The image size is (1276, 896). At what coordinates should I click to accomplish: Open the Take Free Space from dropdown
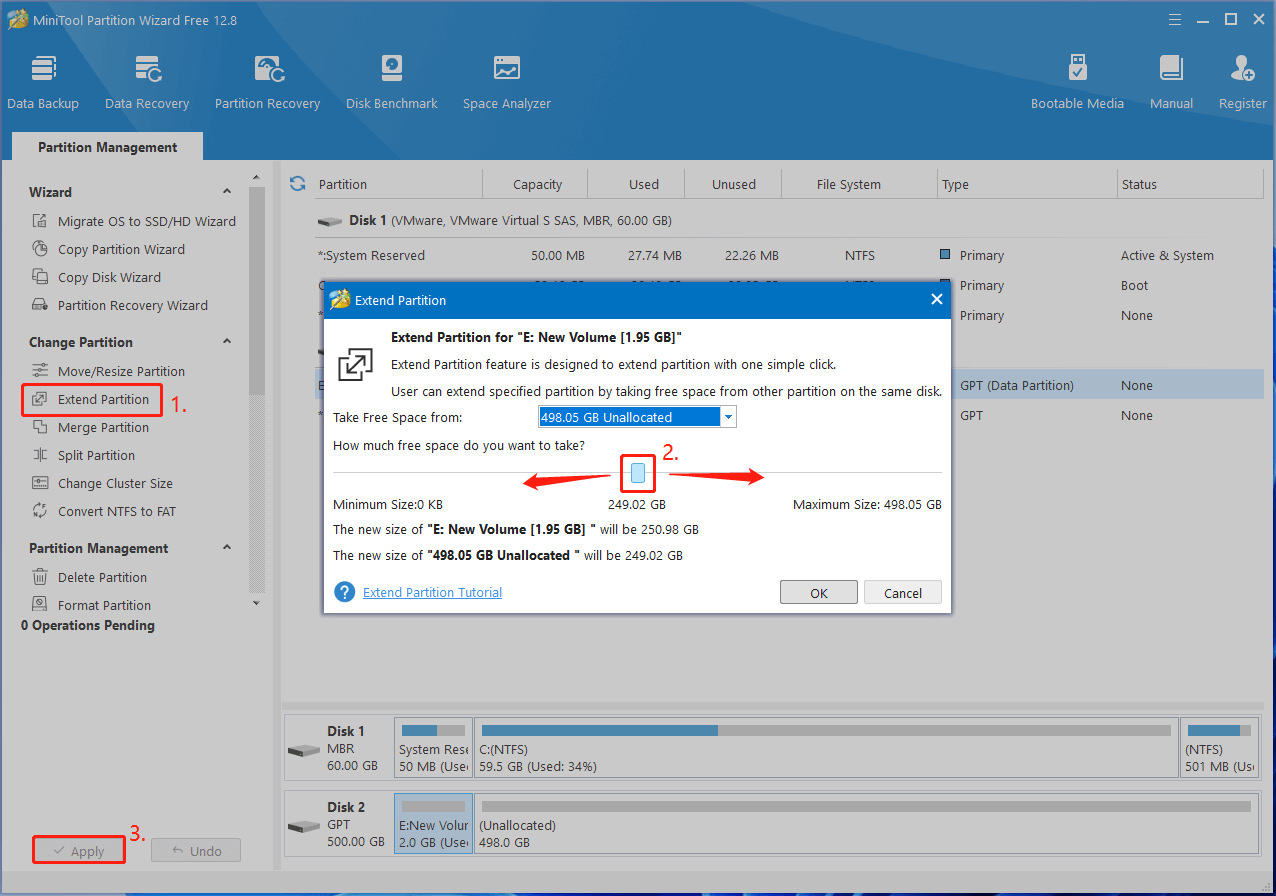click(x=728, y=417)
